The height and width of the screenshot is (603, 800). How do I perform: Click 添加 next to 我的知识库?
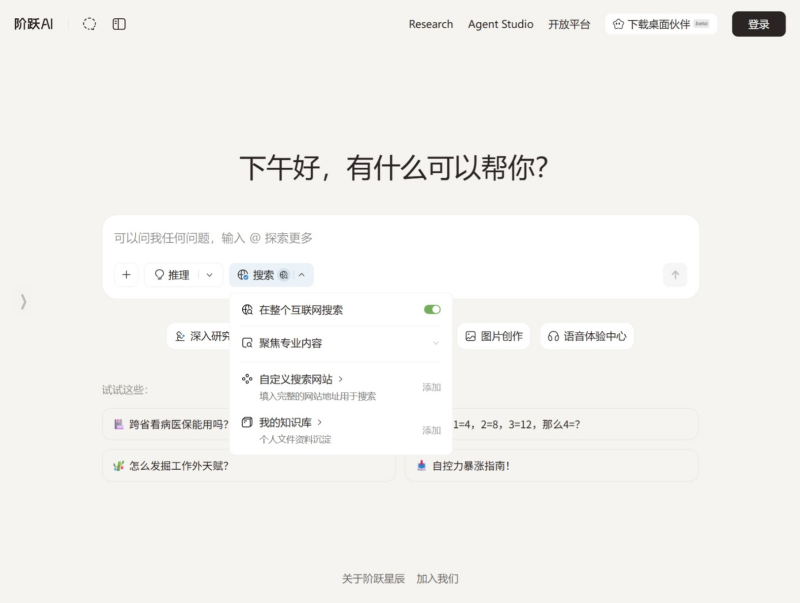[x=430, y=430]
